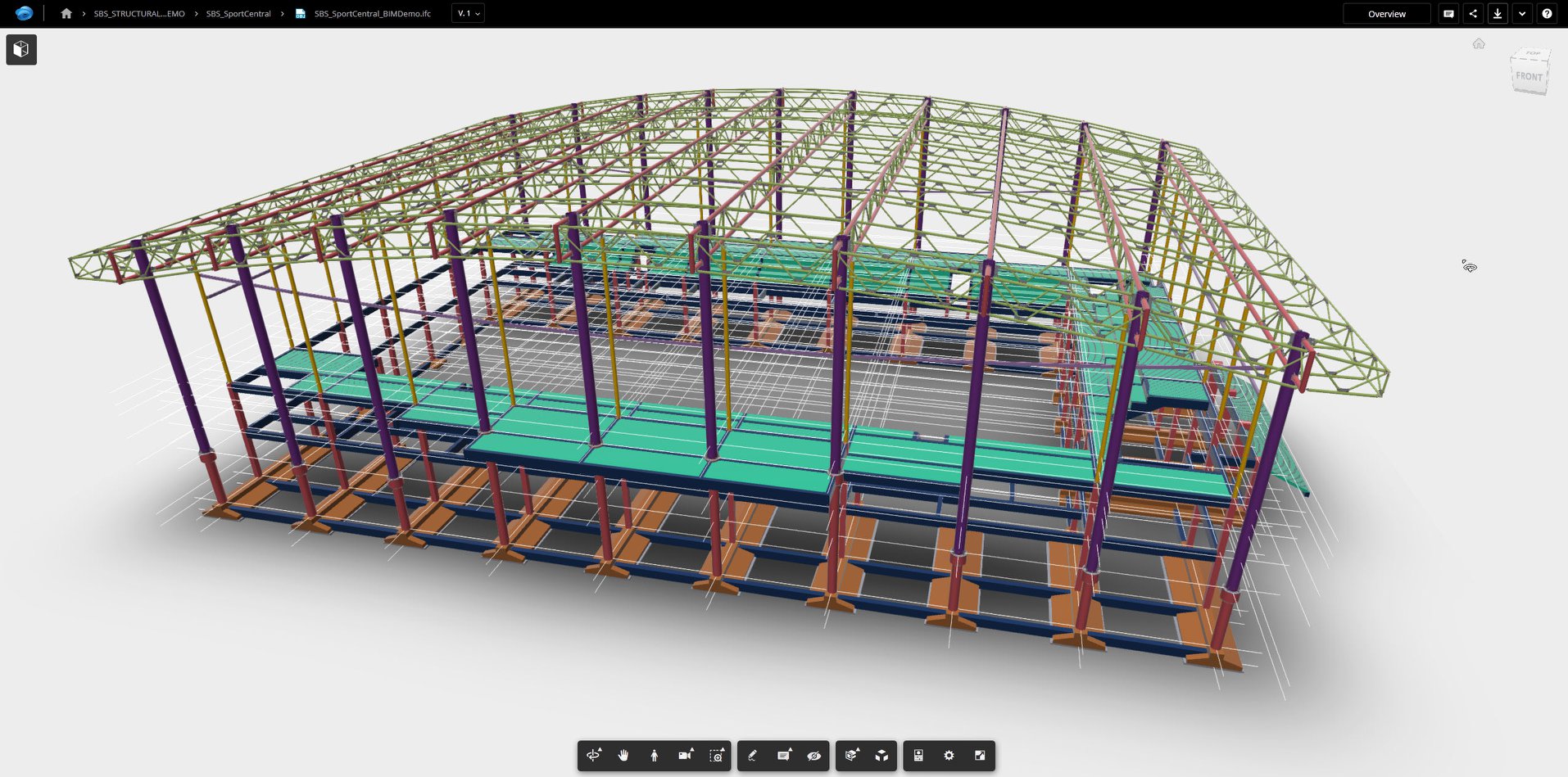The width and height of the screenshot is (1568, 777).
Task: Open the chevron dropdown next to download
Action: click(x=1521, y=13)
